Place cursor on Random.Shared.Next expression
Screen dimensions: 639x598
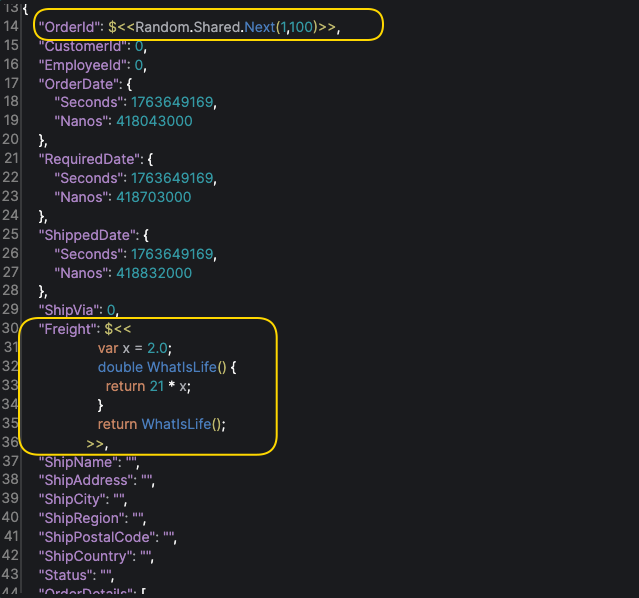point(227,27)
